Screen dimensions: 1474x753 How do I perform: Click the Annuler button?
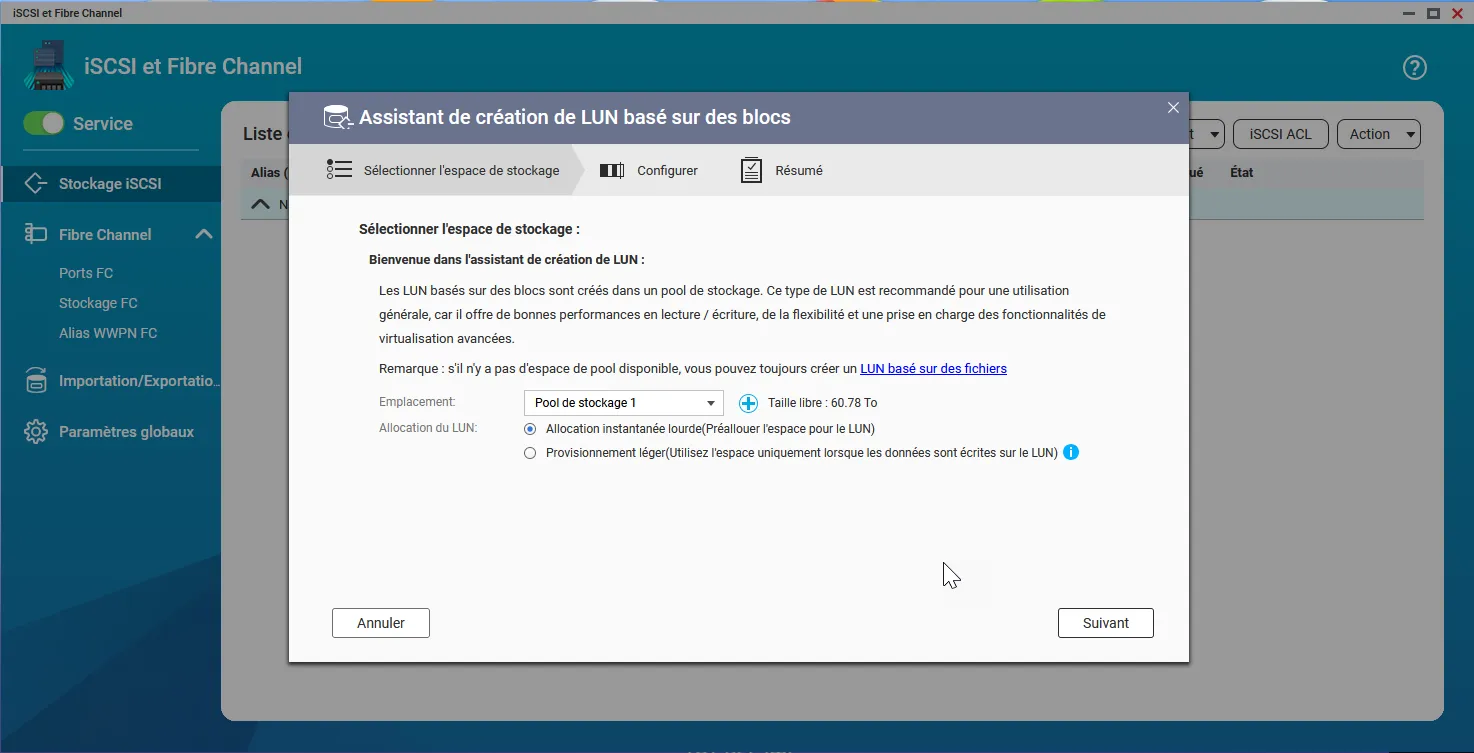pos(381,623)
